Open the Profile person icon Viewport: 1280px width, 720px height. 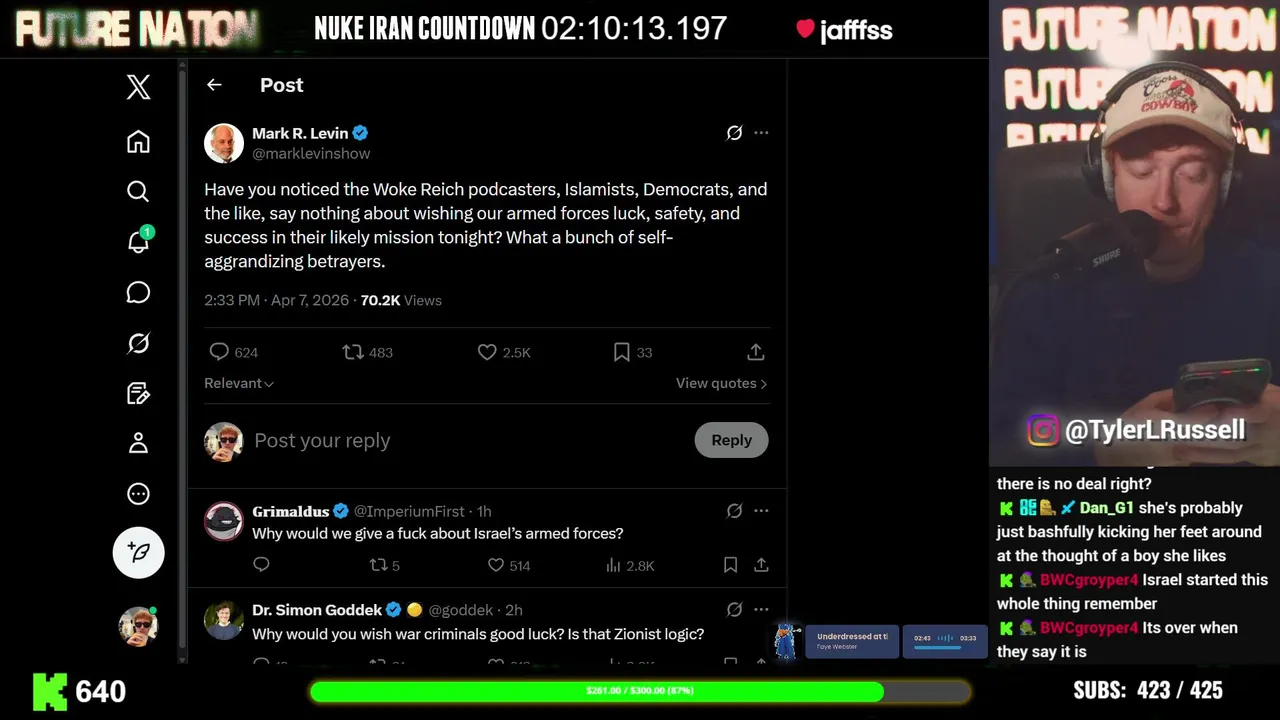click(138, 443)
